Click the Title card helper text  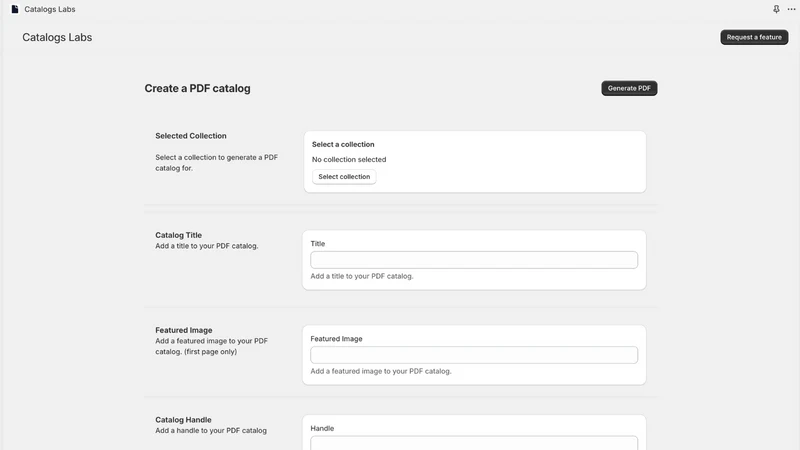point(362,276)
